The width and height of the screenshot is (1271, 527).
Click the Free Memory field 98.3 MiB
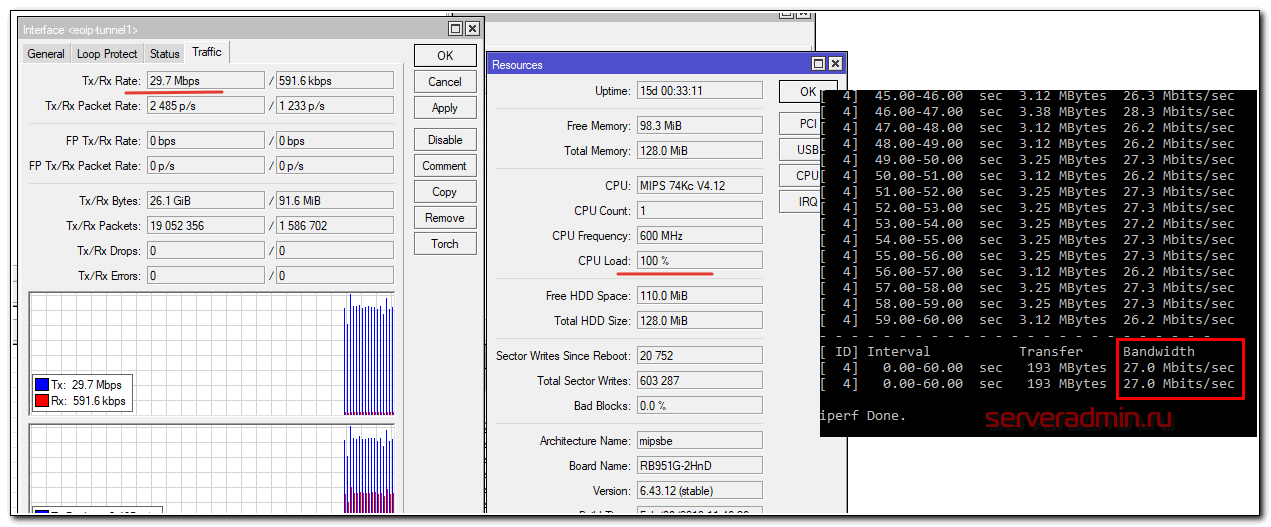click(699, 126)
